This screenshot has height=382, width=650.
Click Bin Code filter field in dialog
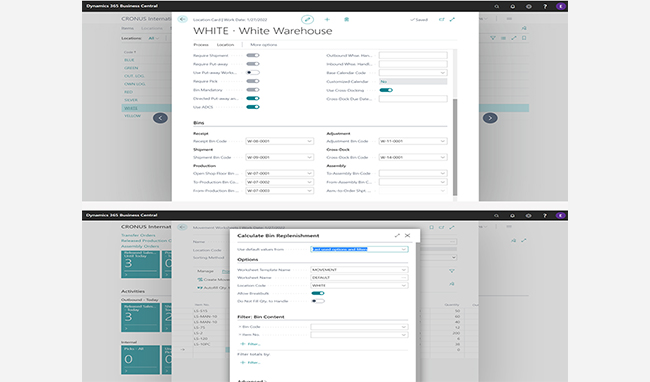coord(359,327)
